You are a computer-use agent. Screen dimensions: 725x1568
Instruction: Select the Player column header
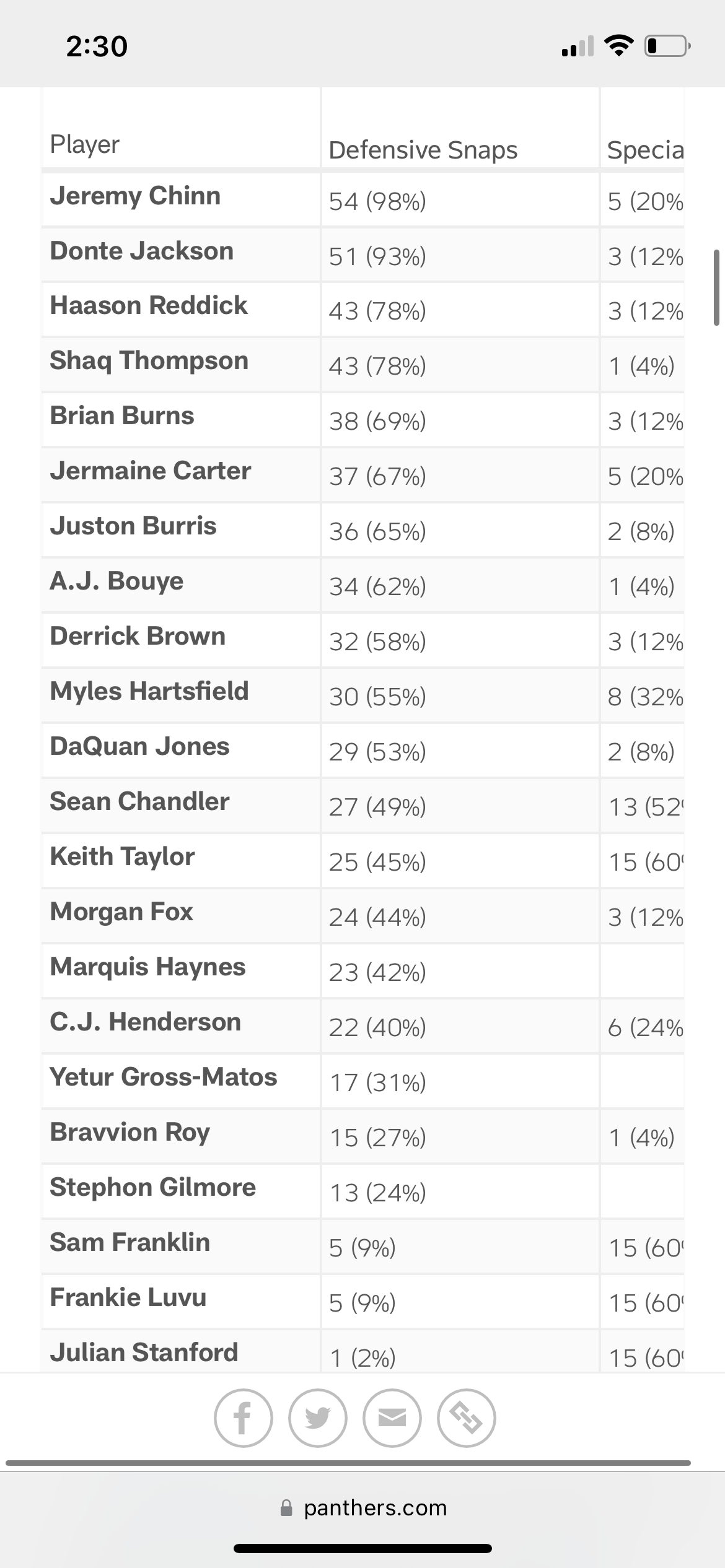tap(84, 144)
